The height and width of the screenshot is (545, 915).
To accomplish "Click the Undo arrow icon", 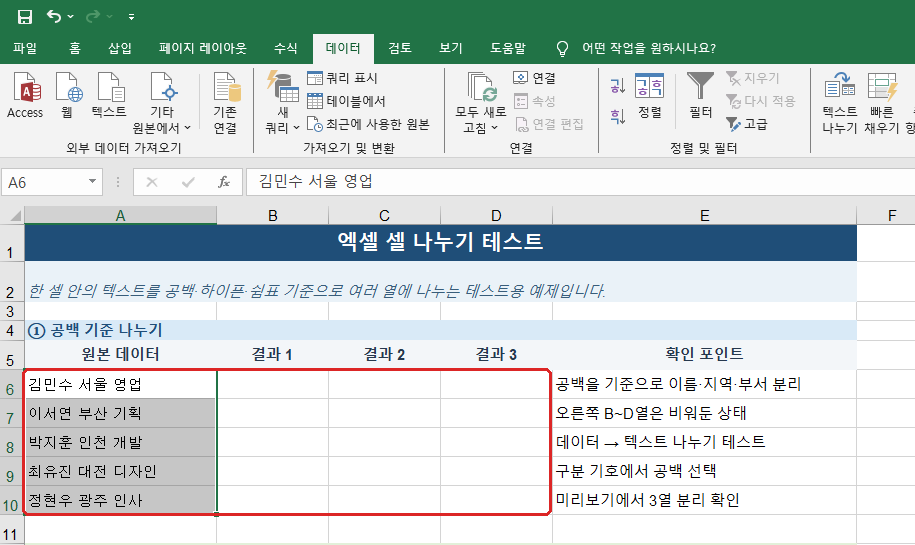I will coord(54,16).
